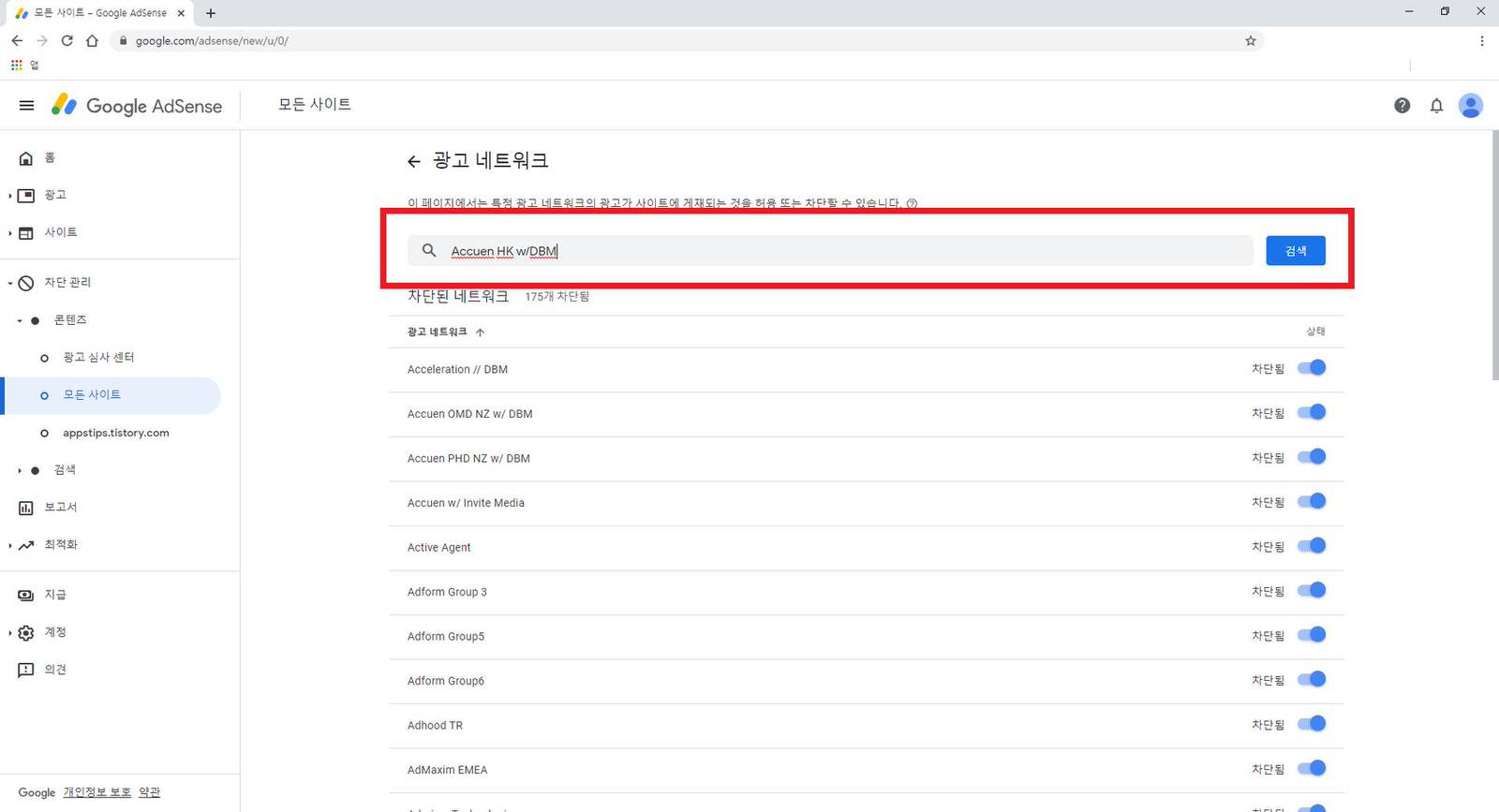Toggle blocking for Accuen PHD NZ w/ DBM
This screenshot has height=812, width=1499.
[1312, 457]
